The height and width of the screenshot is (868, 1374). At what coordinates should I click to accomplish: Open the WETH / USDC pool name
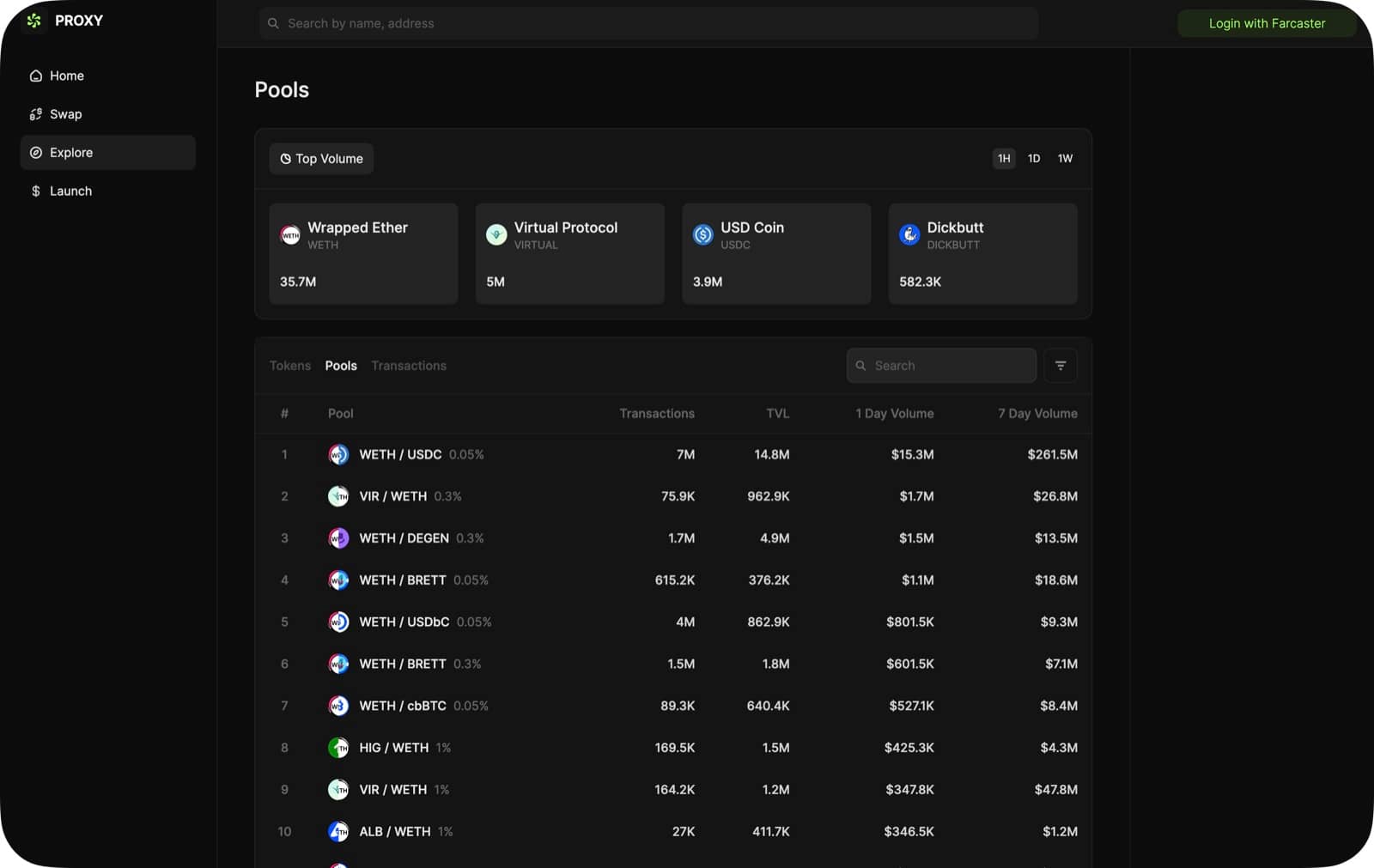click(x=400, y=455)
